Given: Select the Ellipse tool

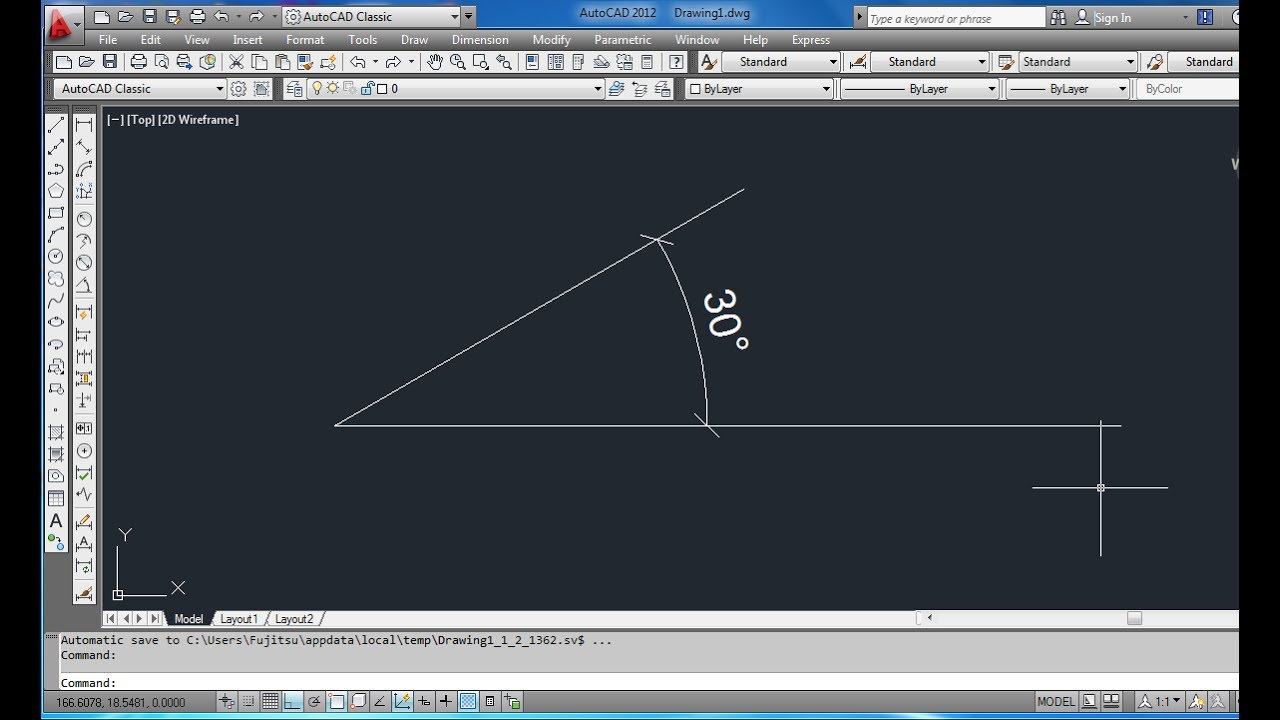Looking at the screenshot, I should pyautogui.click(x=56, y=322).
